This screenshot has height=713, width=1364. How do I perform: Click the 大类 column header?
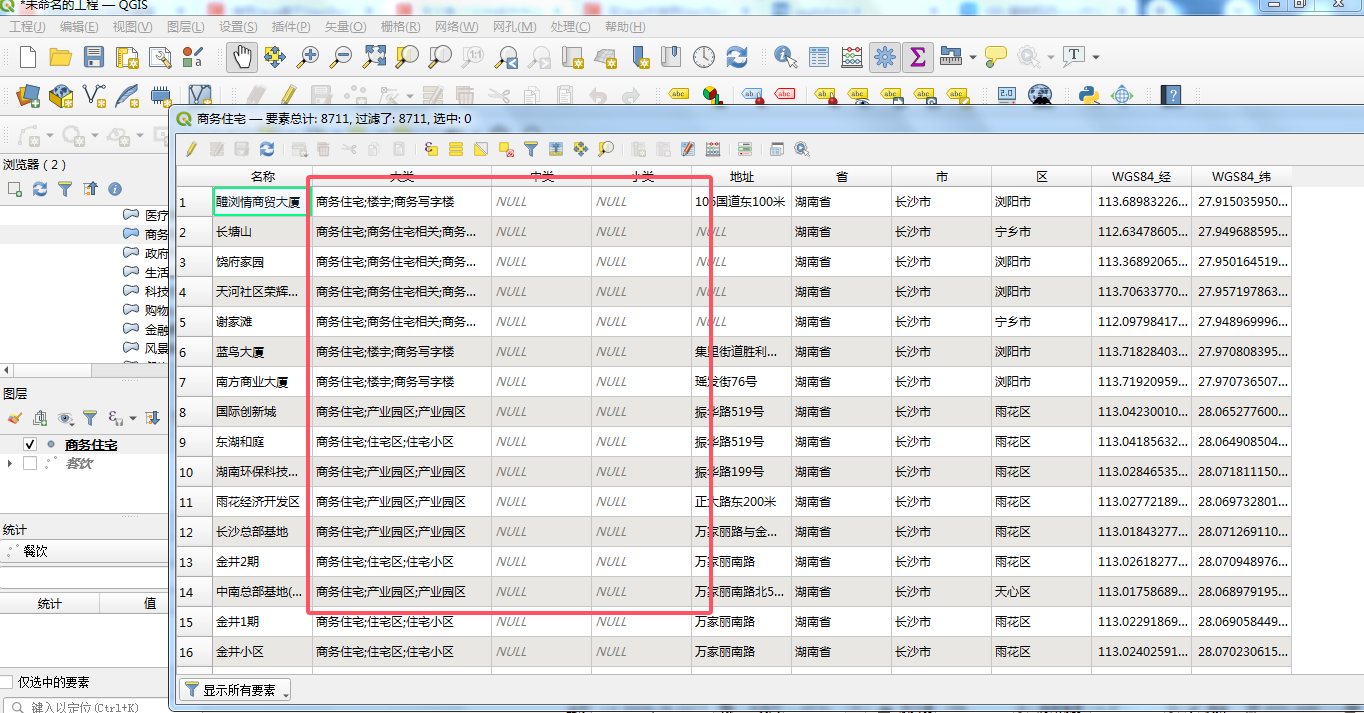(x=401, y=177)
